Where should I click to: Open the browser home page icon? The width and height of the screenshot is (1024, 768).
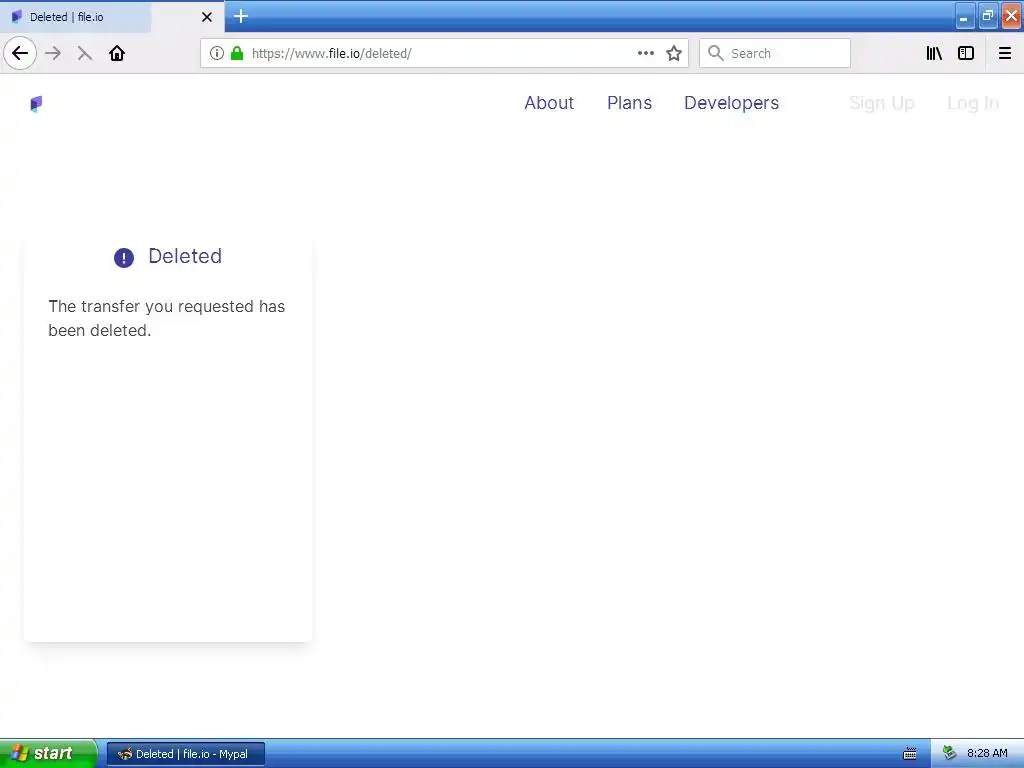(x=117, y=53)
